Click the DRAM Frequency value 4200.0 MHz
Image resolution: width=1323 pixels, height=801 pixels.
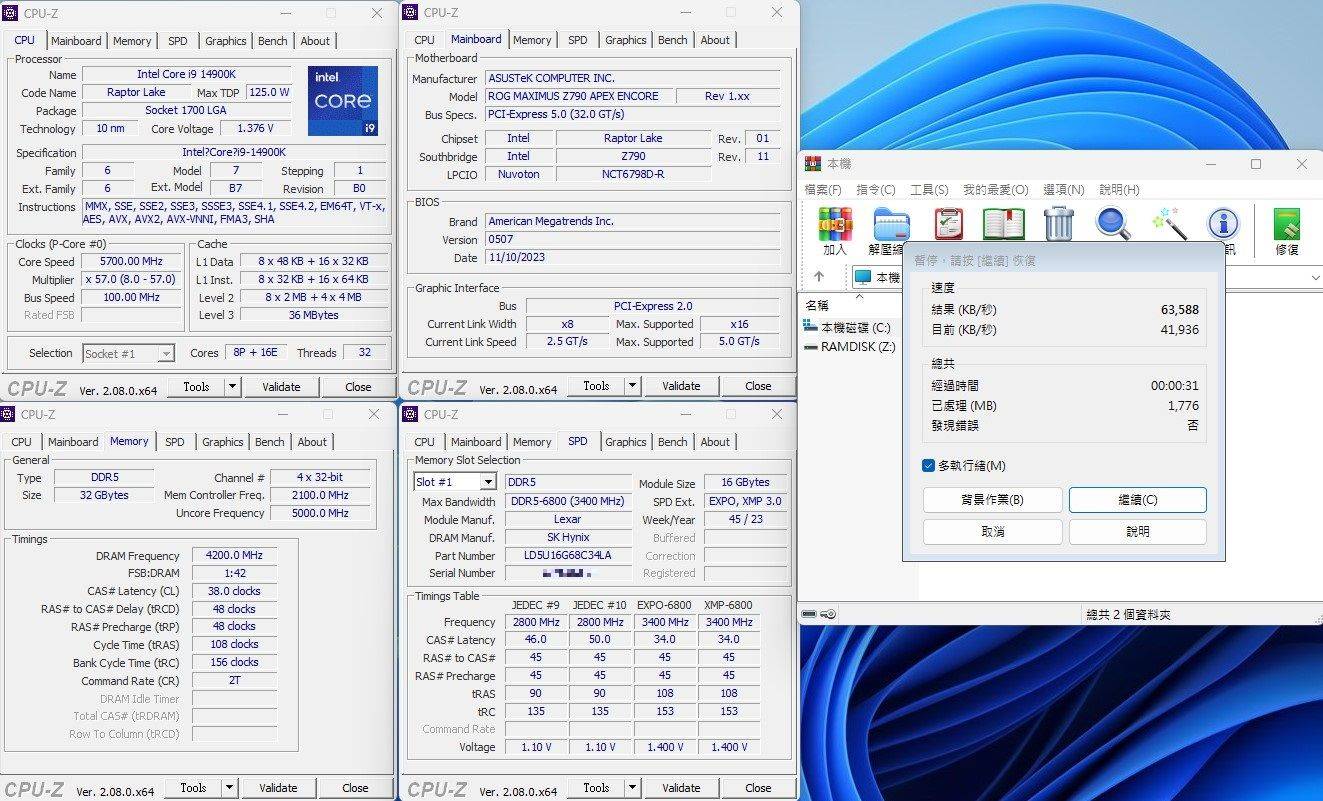point(234,556)
